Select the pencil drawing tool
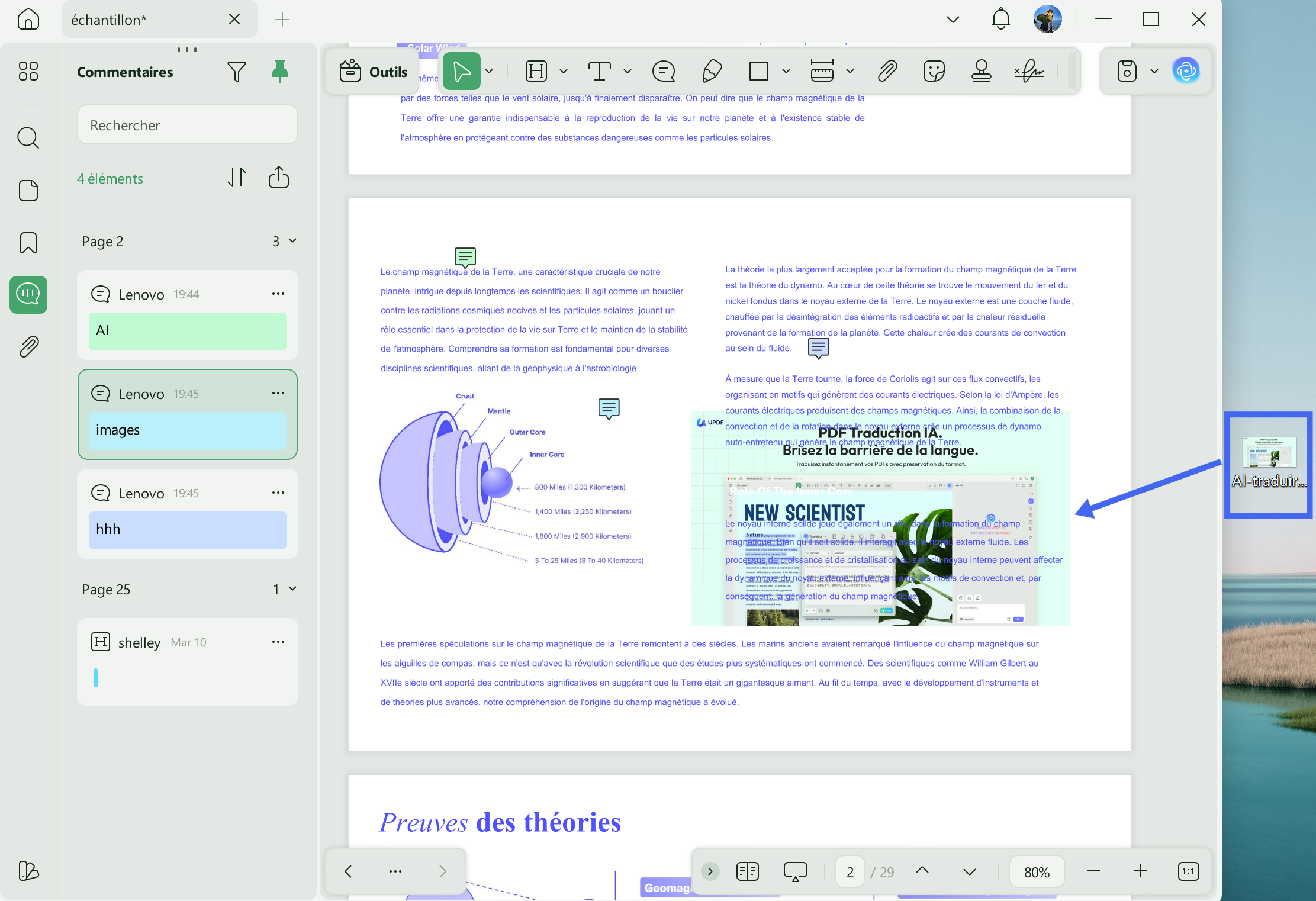Viewport: 1316px width, 901px height. 712,72
